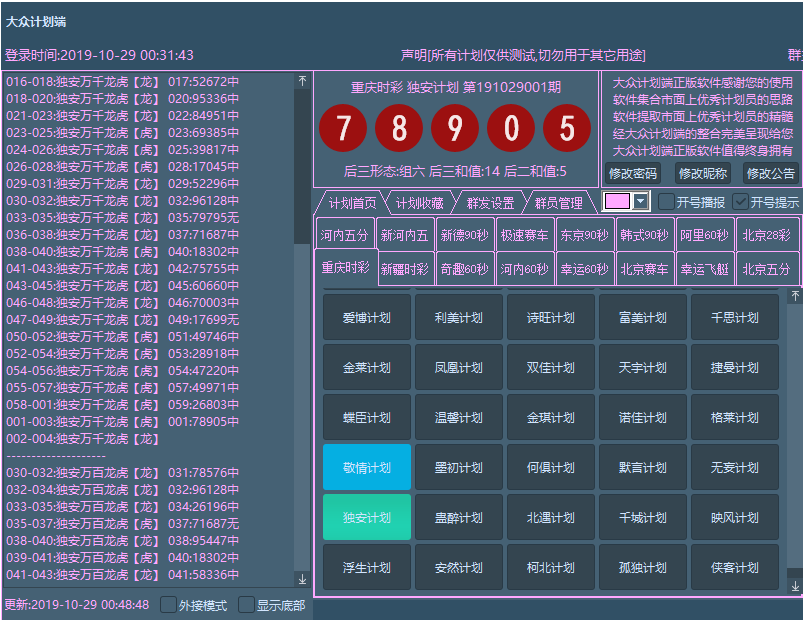Click the last red lottery ball showing 5
This screenshot has height=623, width=807.
point(567,129)
